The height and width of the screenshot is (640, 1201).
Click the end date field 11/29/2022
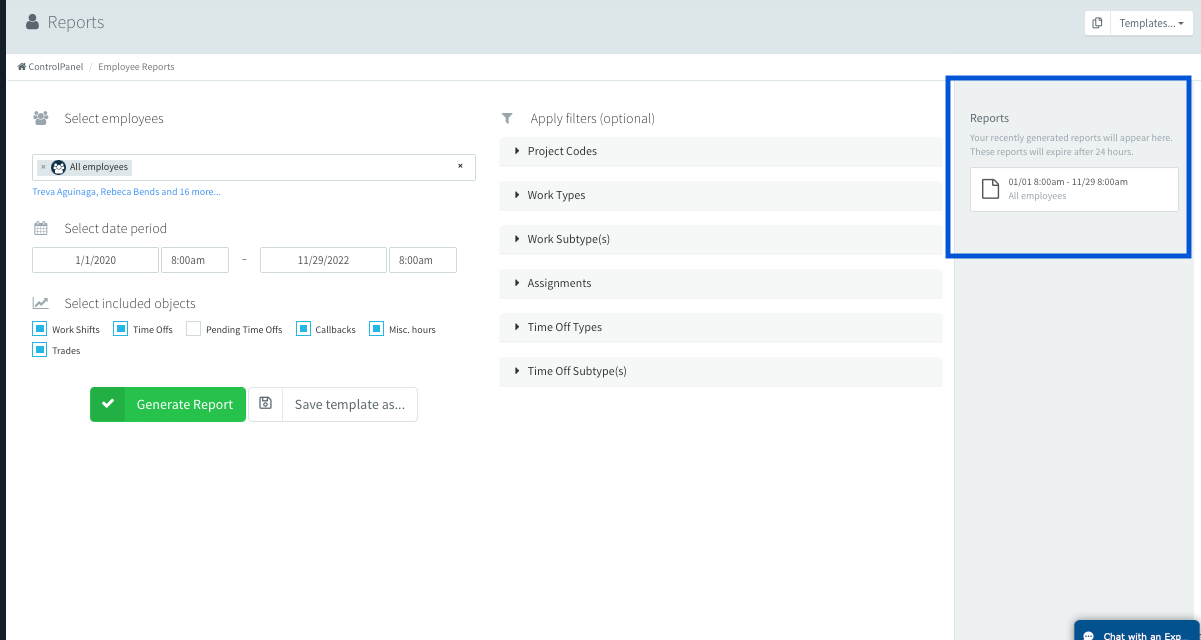point(323,260)
